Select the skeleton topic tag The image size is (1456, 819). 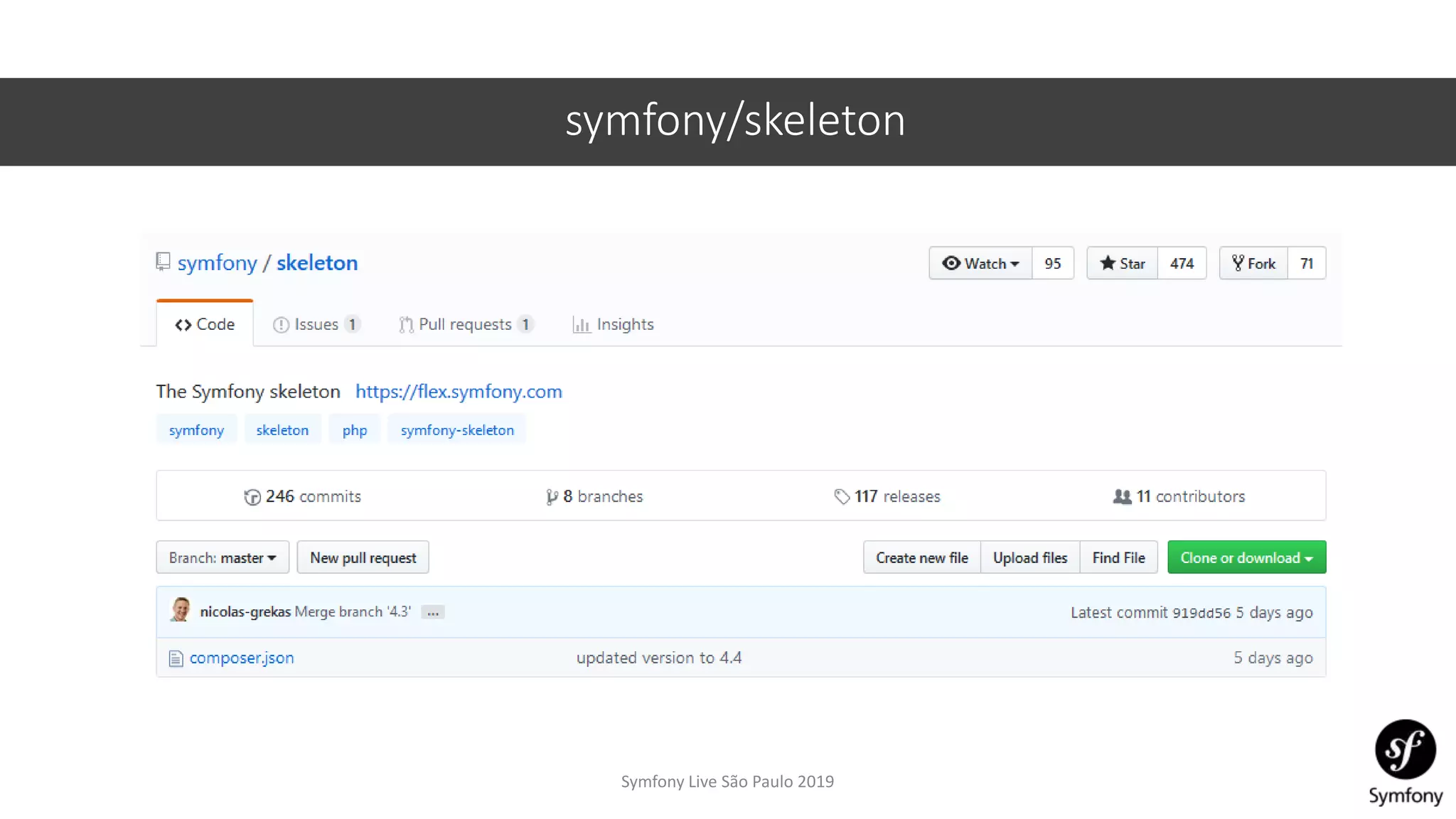tap(282, 429)
